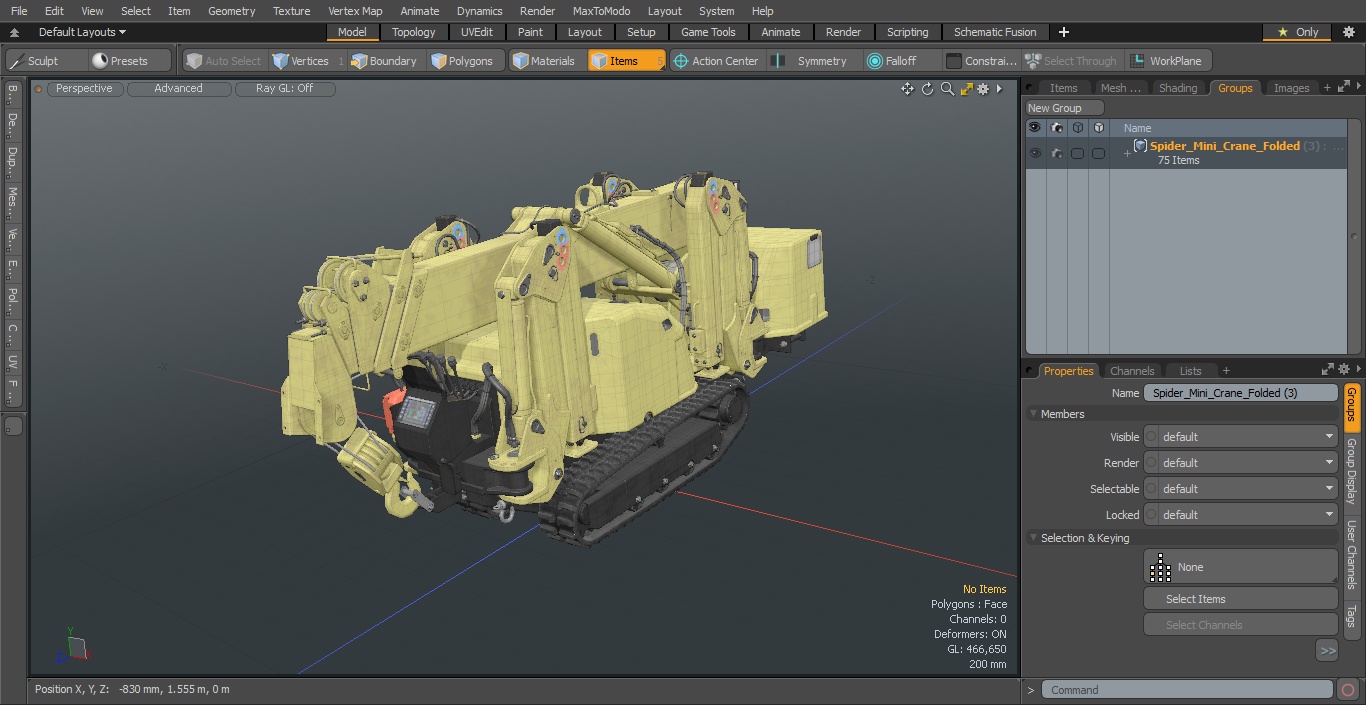
Task: Open the Action Center options
Action: click(x=716, y=61)
